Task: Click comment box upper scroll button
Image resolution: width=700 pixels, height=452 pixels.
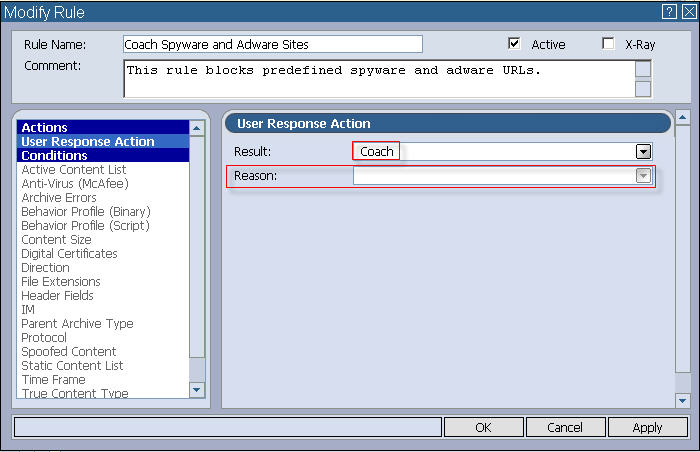Action: pyautogui.click(x=643, y=69)
